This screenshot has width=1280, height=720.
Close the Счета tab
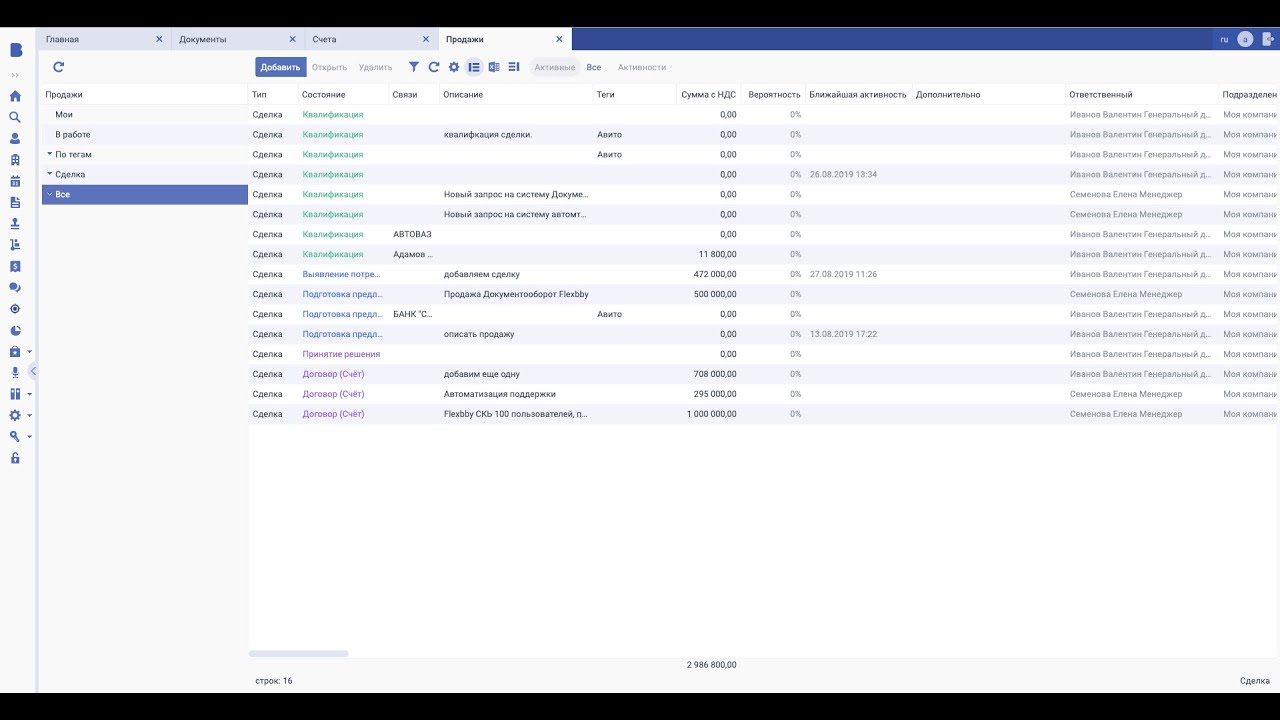426,39
